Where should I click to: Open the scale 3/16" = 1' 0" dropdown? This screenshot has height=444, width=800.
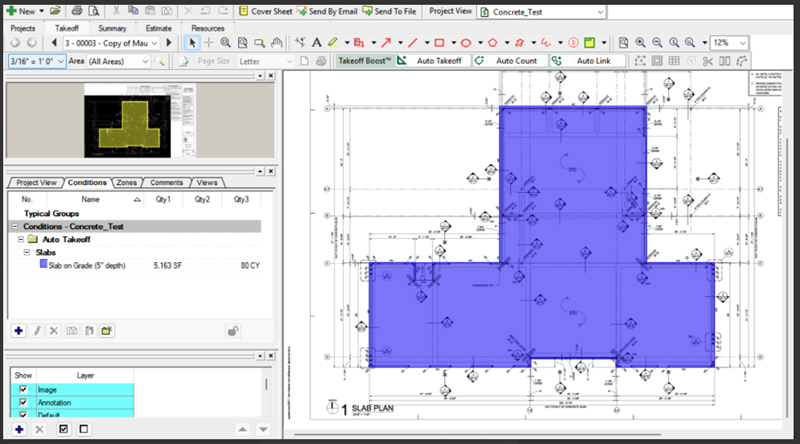click(60, 61)
